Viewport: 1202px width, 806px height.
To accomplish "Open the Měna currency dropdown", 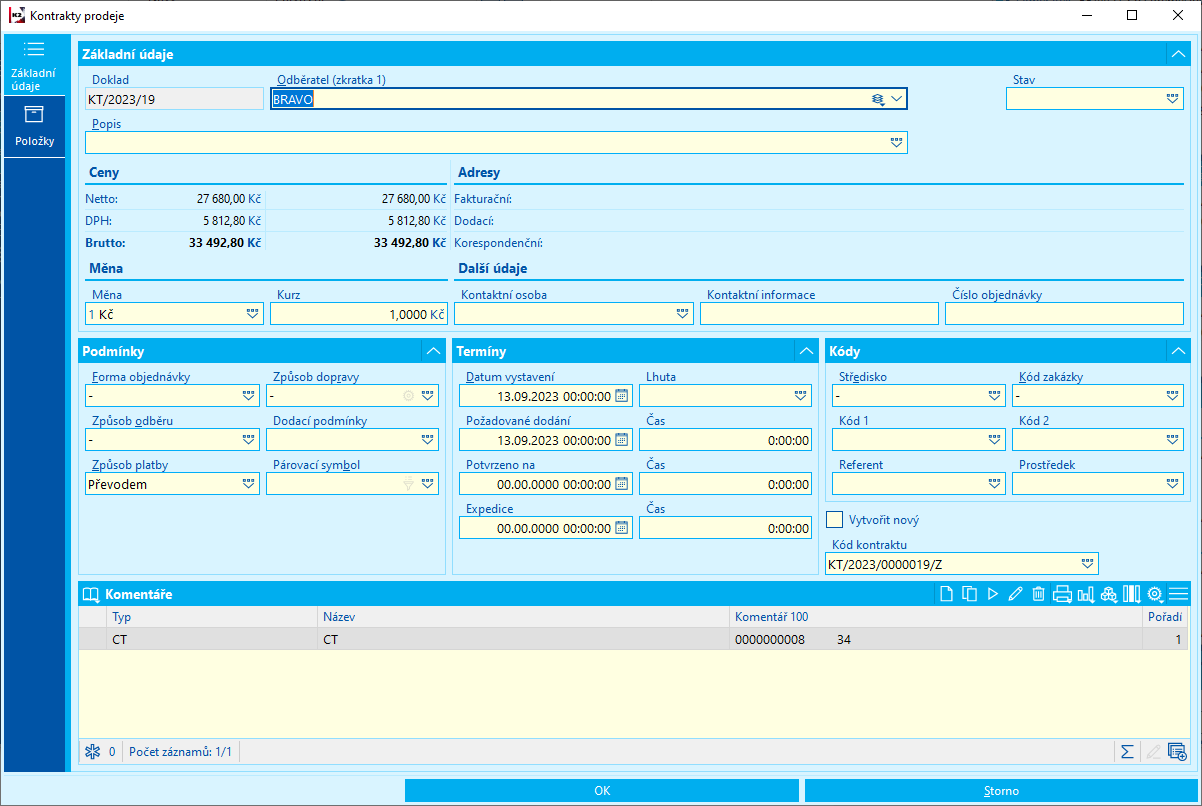I will 252,314.
